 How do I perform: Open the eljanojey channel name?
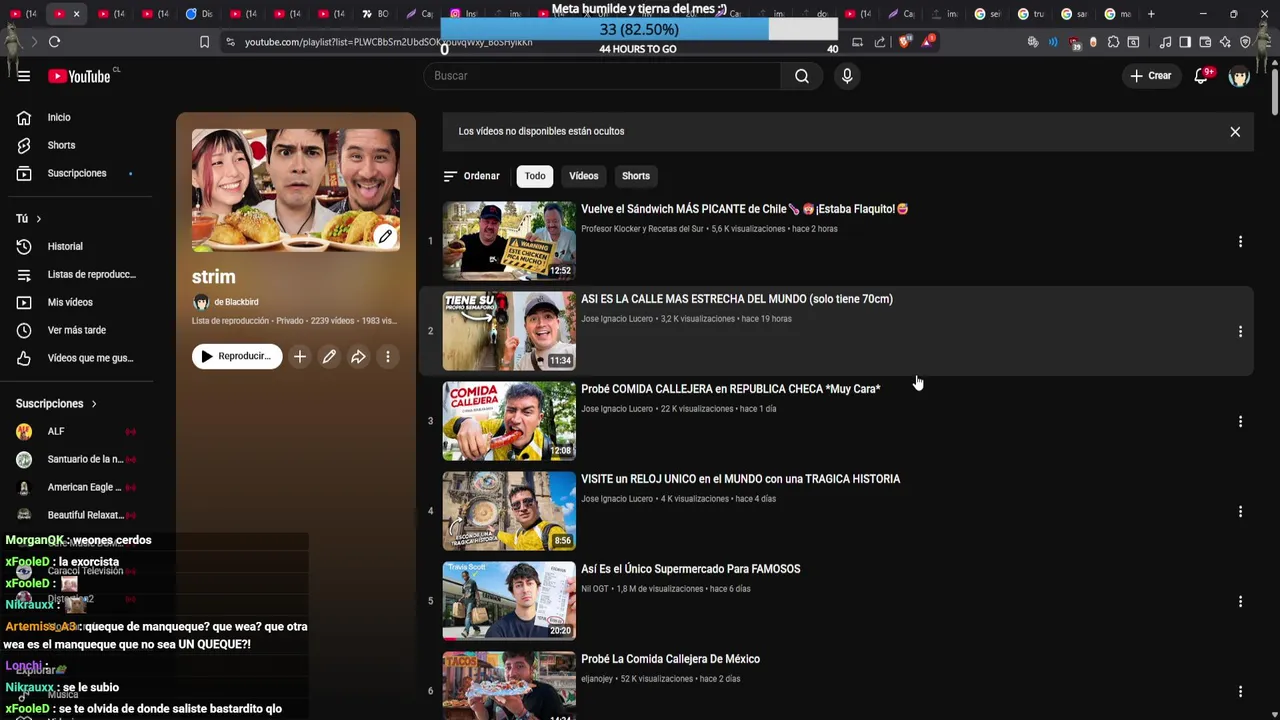[x=597, y=679]
